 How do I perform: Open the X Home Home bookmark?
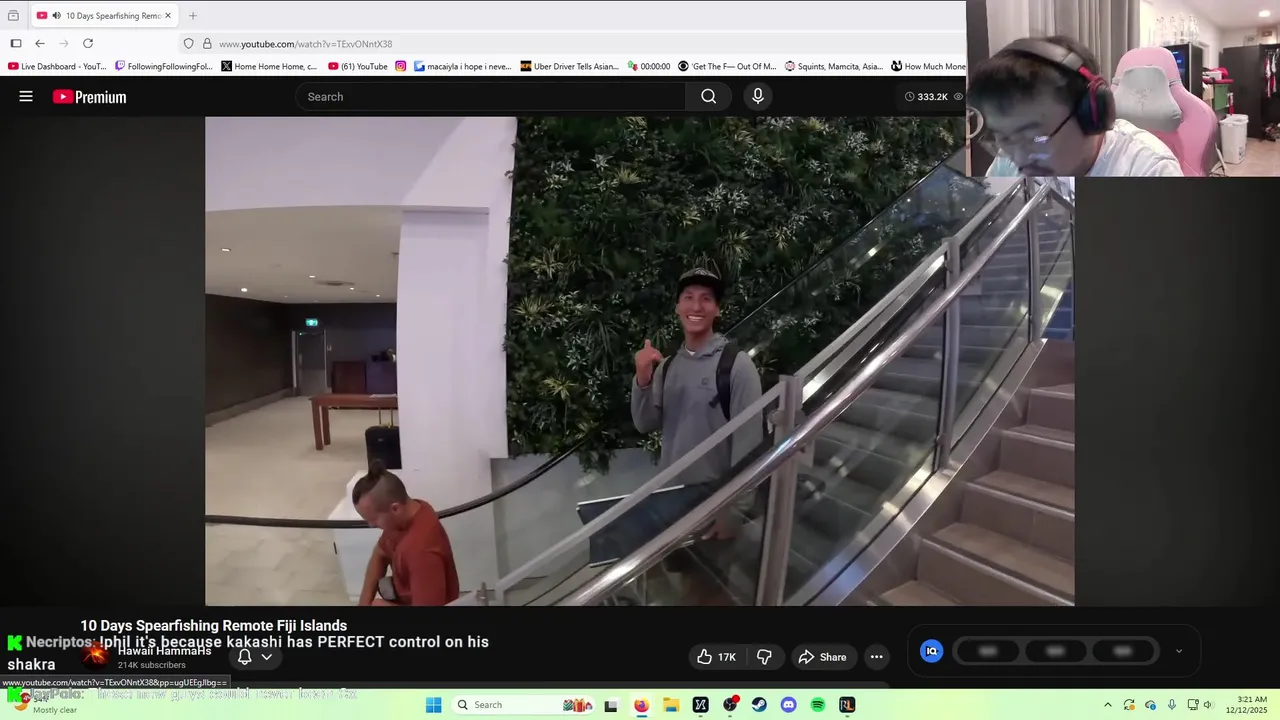(270, 66)
